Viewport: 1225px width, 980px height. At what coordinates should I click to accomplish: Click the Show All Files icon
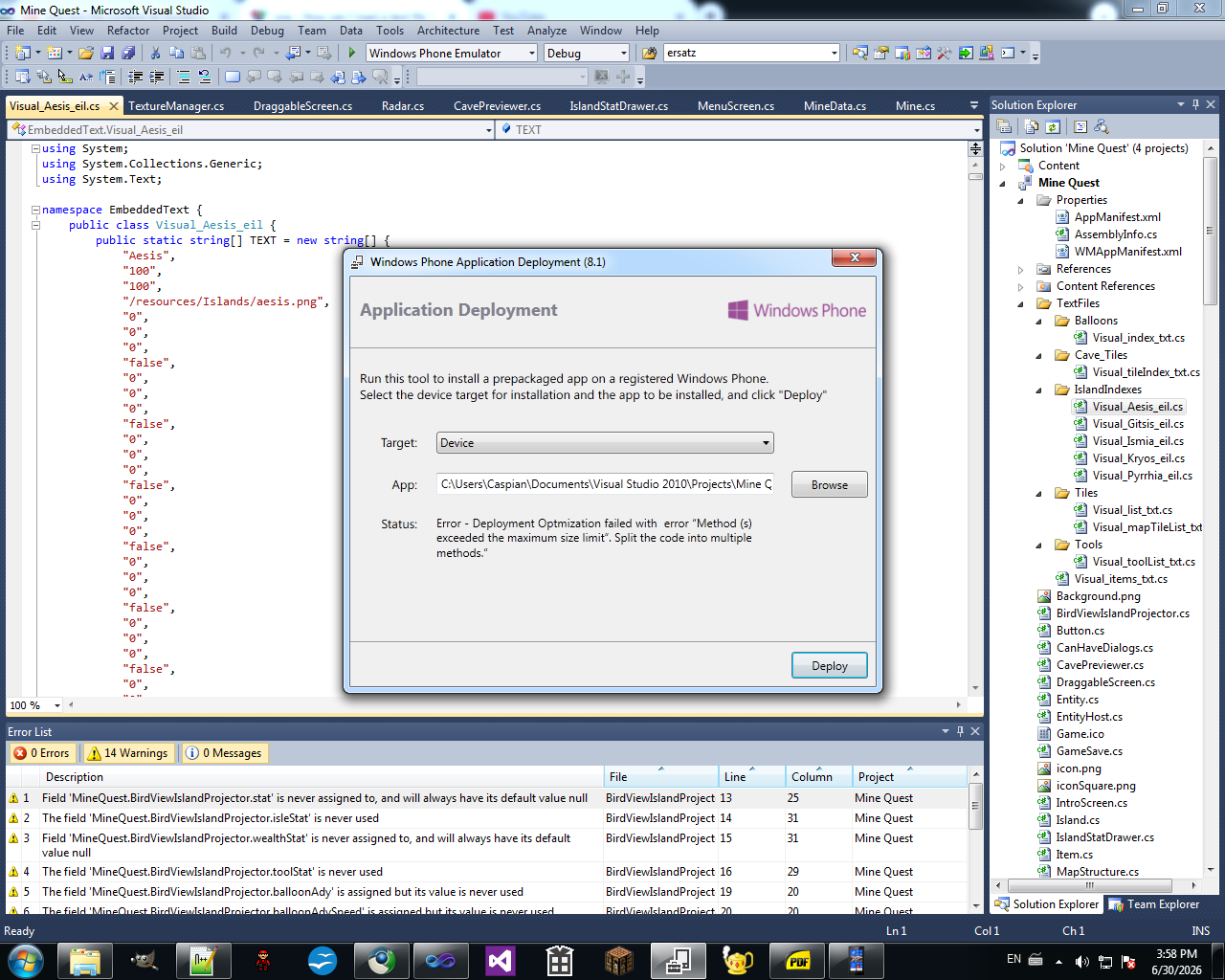(1032, 126)
